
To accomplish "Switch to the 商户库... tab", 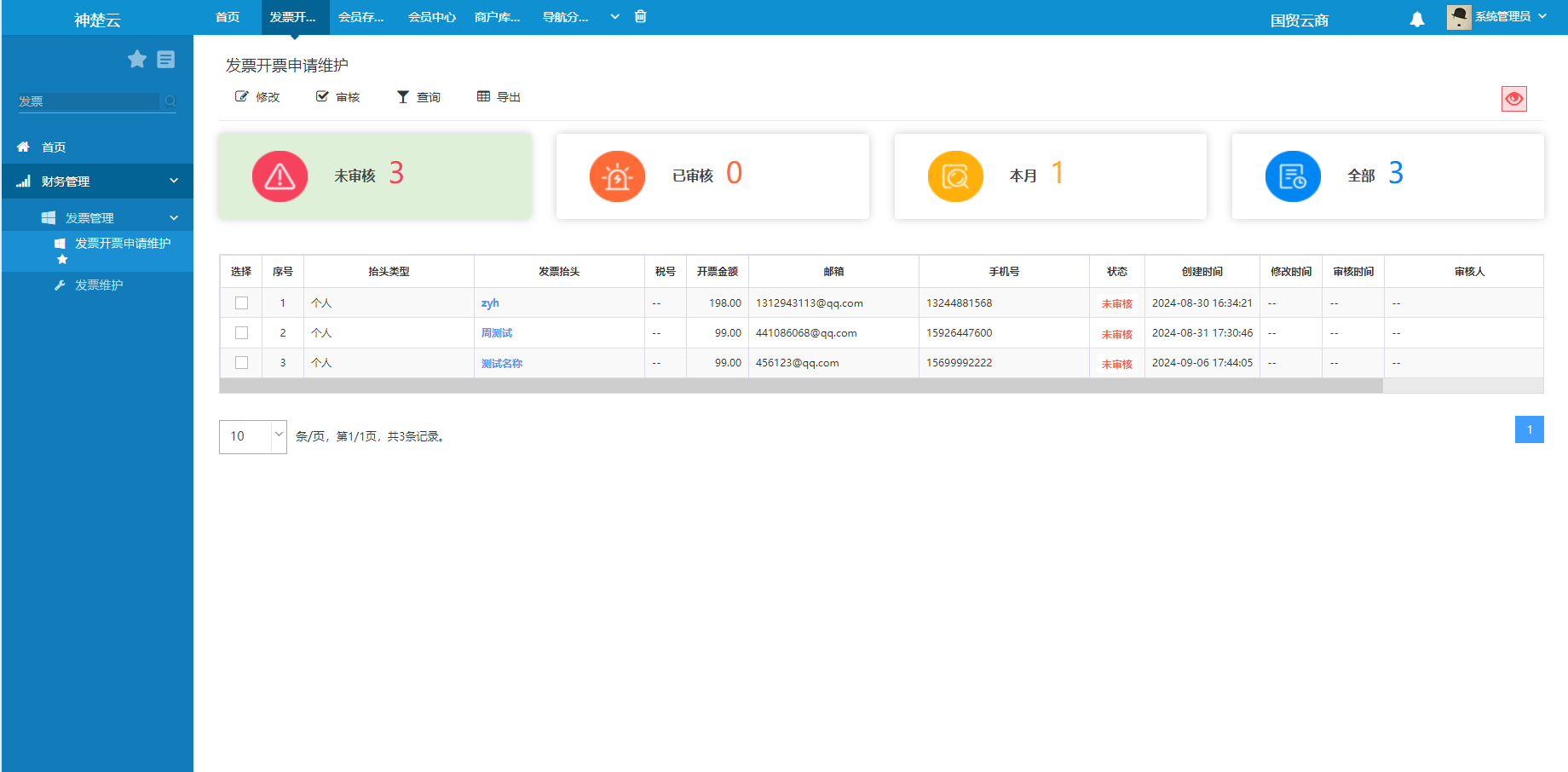I will [x=498, y=17].
